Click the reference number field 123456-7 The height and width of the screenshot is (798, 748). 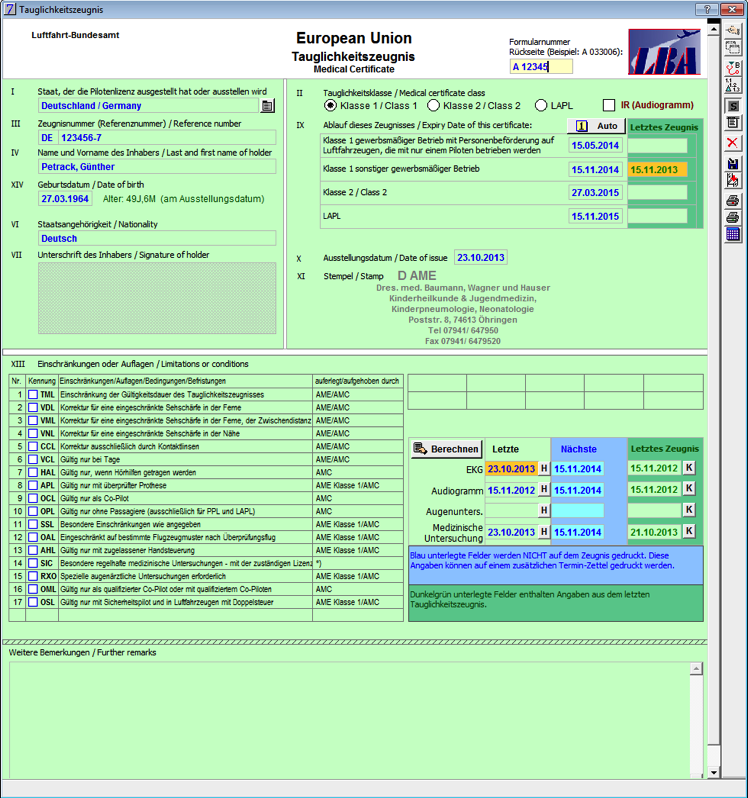click(x=167, y=138)
